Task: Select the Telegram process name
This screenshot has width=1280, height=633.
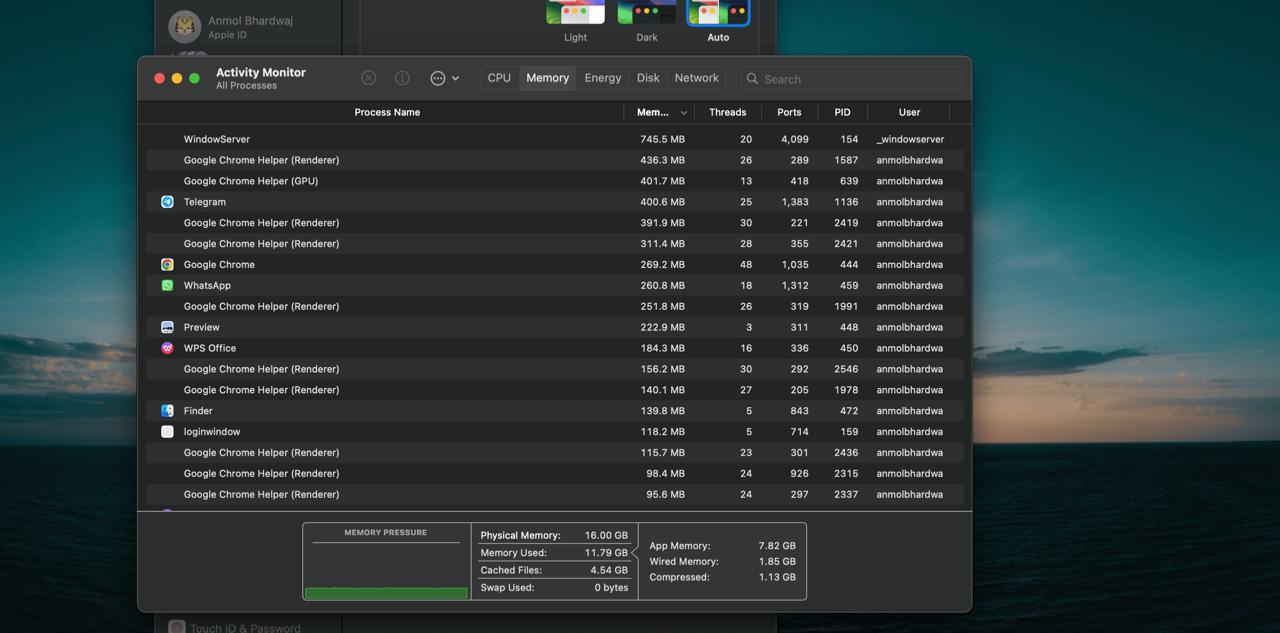Action: 205,202
